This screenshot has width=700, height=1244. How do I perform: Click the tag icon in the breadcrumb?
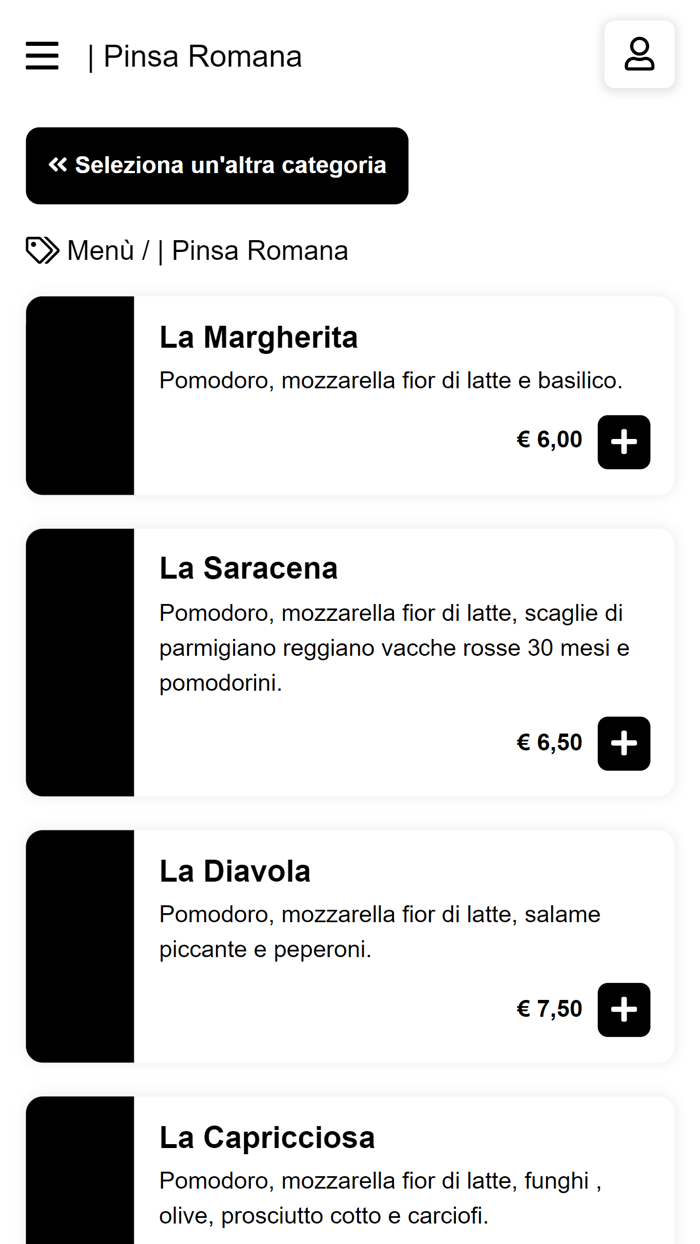(41, 249)
